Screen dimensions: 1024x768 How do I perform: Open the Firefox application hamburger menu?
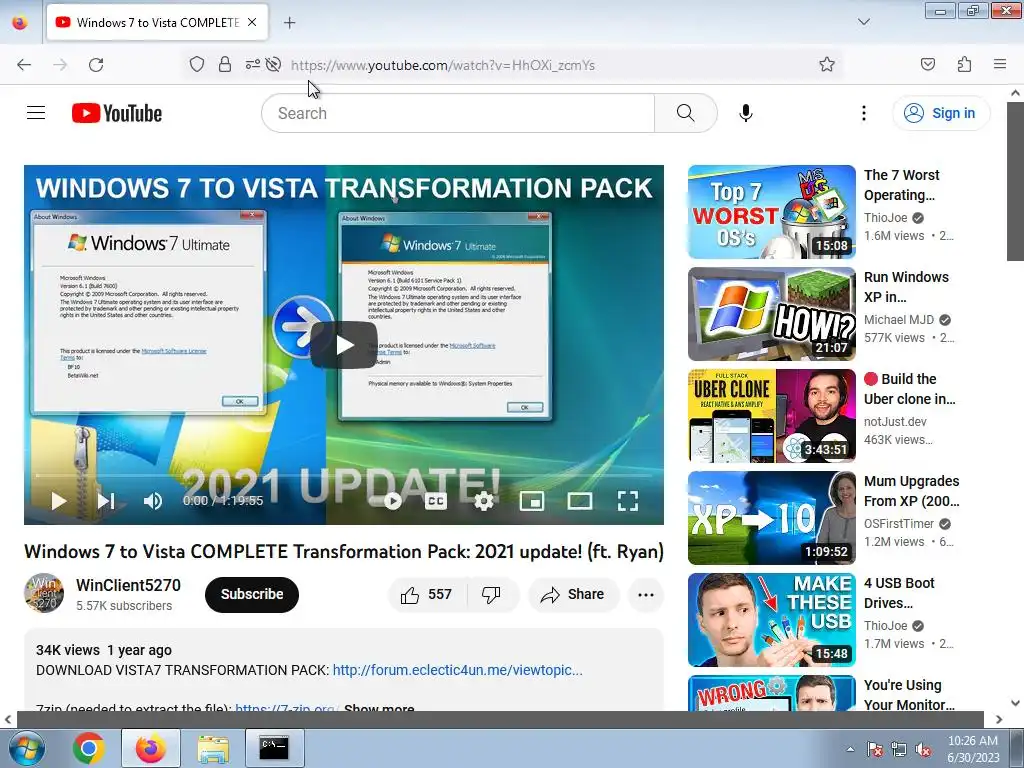(x=1000, y=64)
